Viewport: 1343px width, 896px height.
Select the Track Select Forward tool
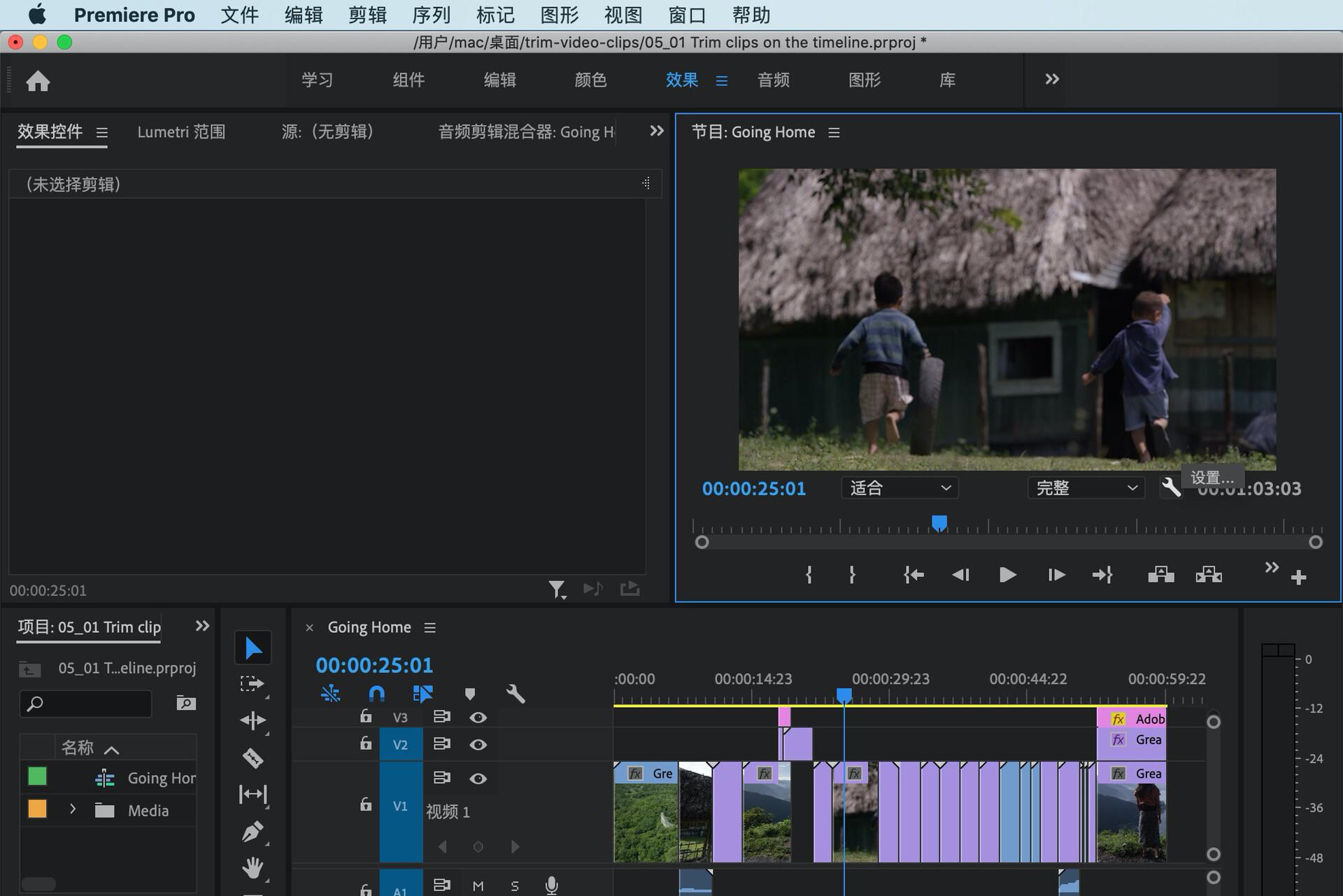(x=252, y=684)
